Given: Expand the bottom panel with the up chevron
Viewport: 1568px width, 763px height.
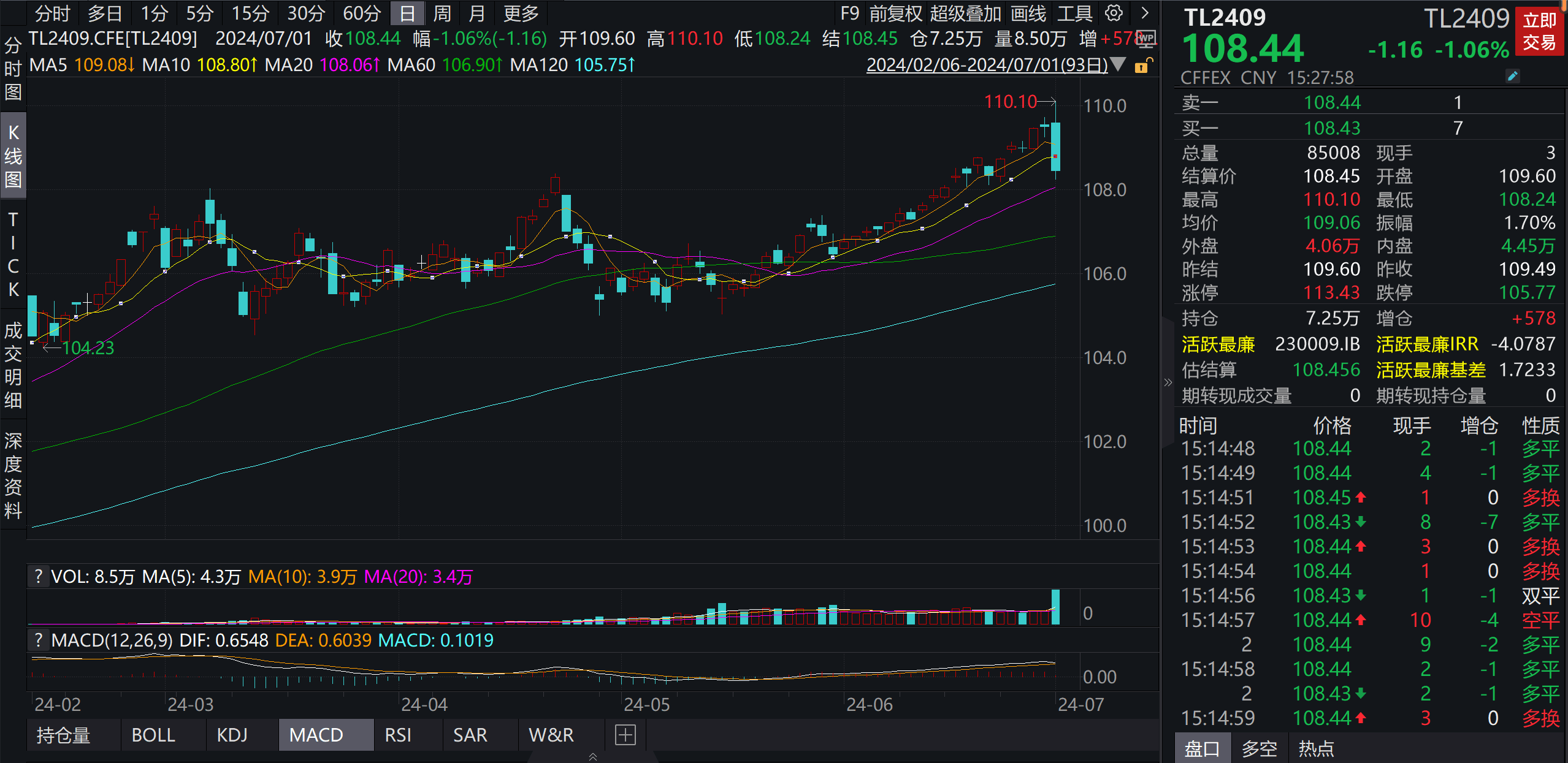Looking at the screenshot, I should click(x=592, y=757).
